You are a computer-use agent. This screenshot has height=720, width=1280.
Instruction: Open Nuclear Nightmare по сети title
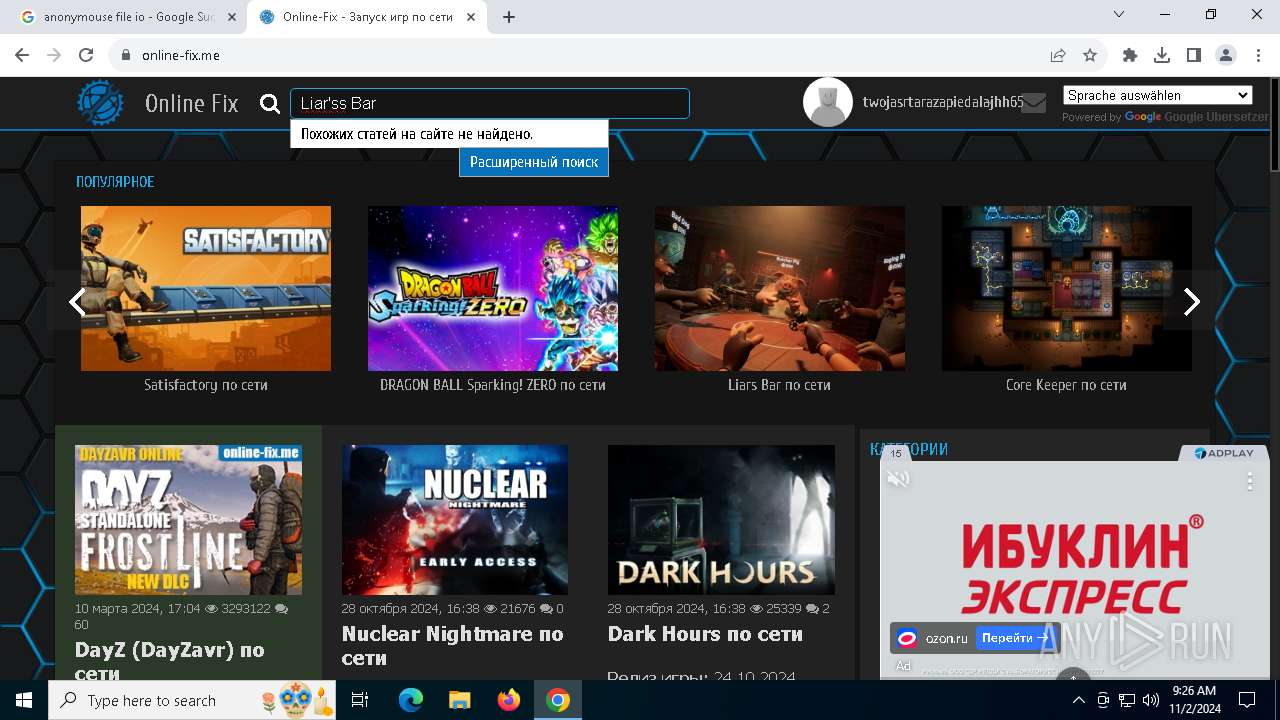pyautogui.click(x=452, y=645)
